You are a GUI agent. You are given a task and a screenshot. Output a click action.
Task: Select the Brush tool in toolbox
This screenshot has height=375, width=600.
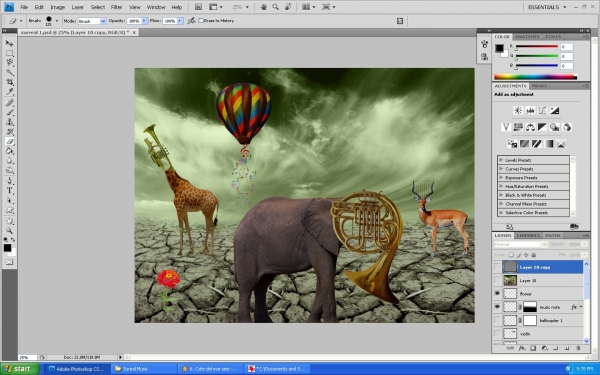(x=9, y=112)
